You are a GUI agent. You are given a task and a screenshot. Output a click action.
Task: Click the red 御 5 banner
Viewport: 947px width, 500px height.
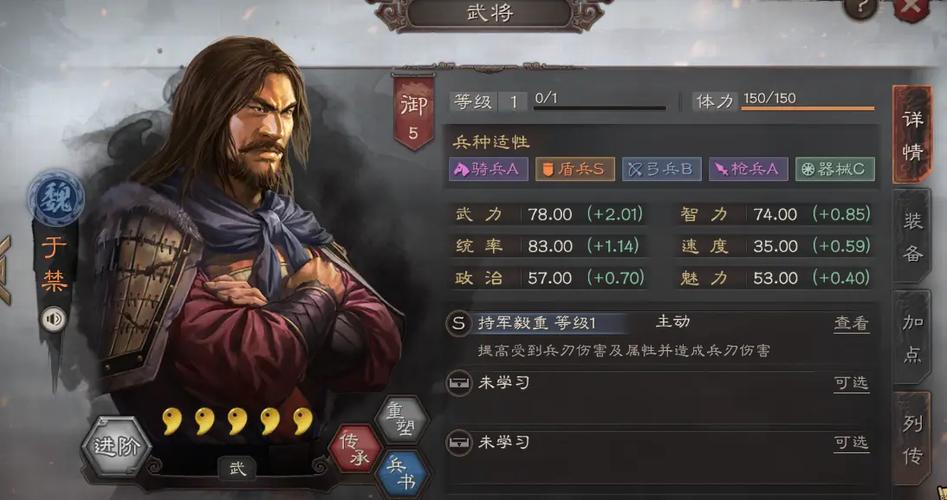pos(413,113)
